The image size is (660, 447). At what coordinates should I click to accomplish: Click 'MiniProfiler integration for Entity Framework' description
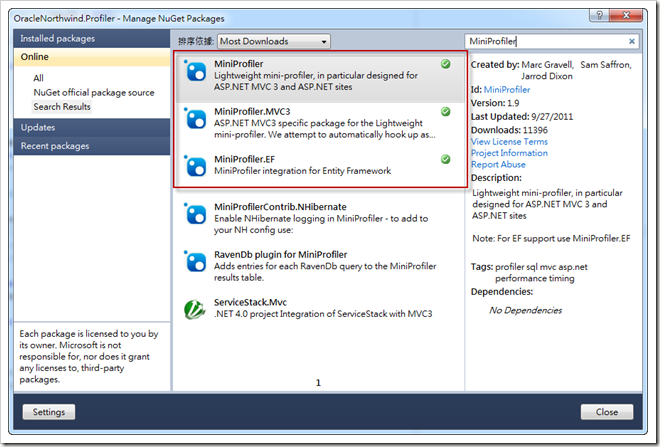point(302,170)
